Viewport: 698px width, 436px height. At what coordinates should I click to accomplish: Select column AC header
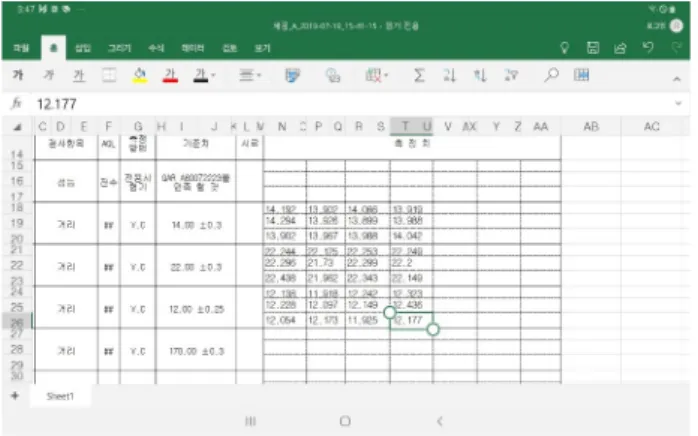(x=652, y=126)
